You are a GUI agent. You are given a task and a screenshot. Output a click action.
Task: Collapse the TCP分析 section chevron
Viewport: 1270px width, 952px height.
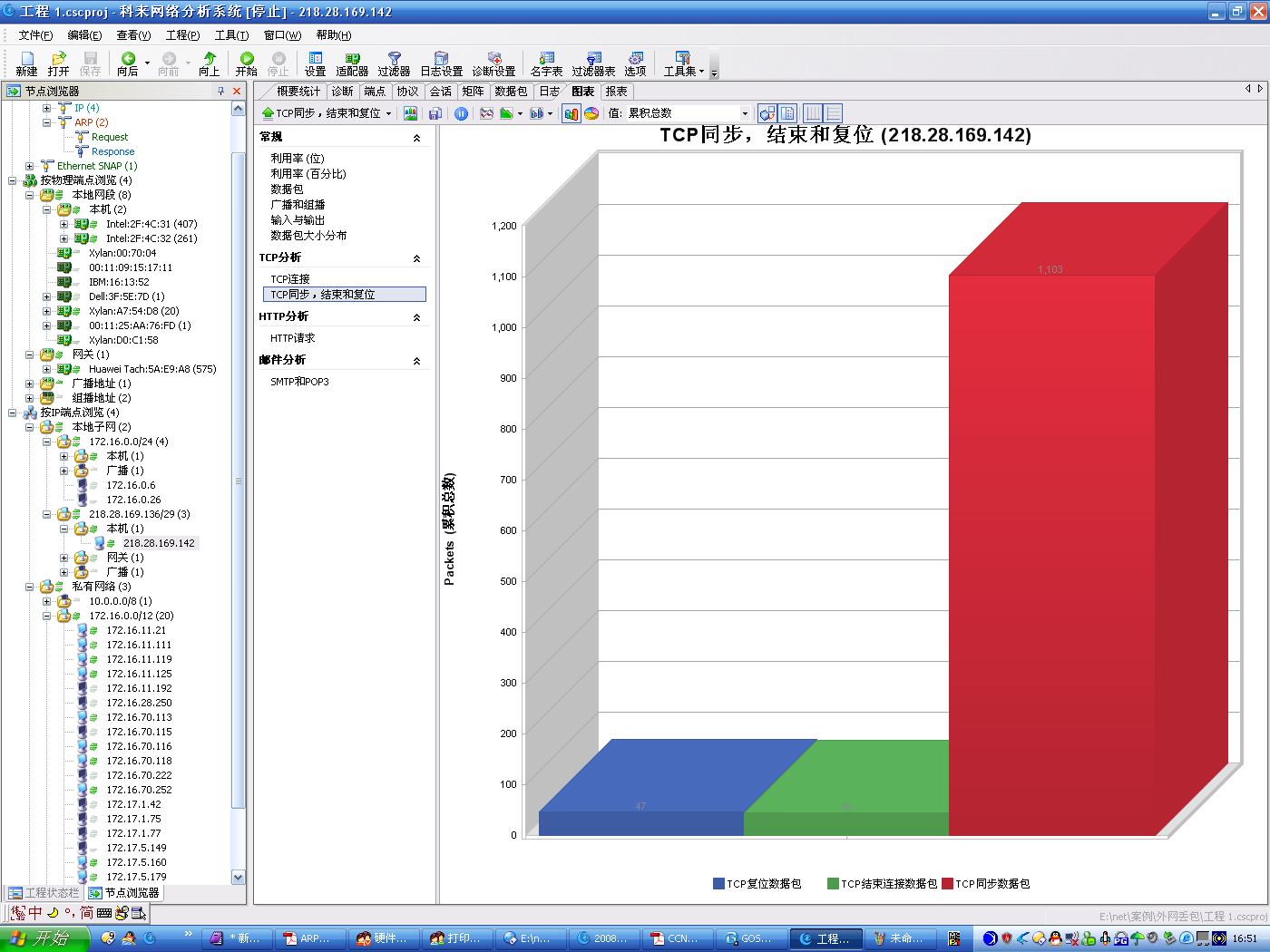[416, 258]
